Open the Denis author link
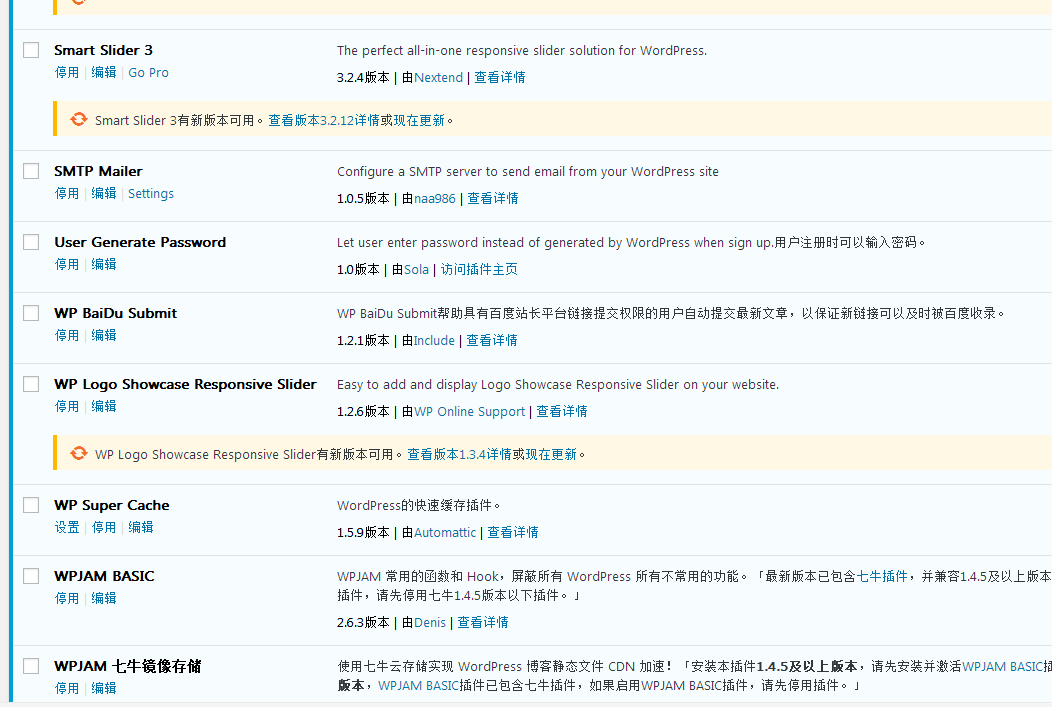Screen dimensions: 1052x707 tap(430, 622)
